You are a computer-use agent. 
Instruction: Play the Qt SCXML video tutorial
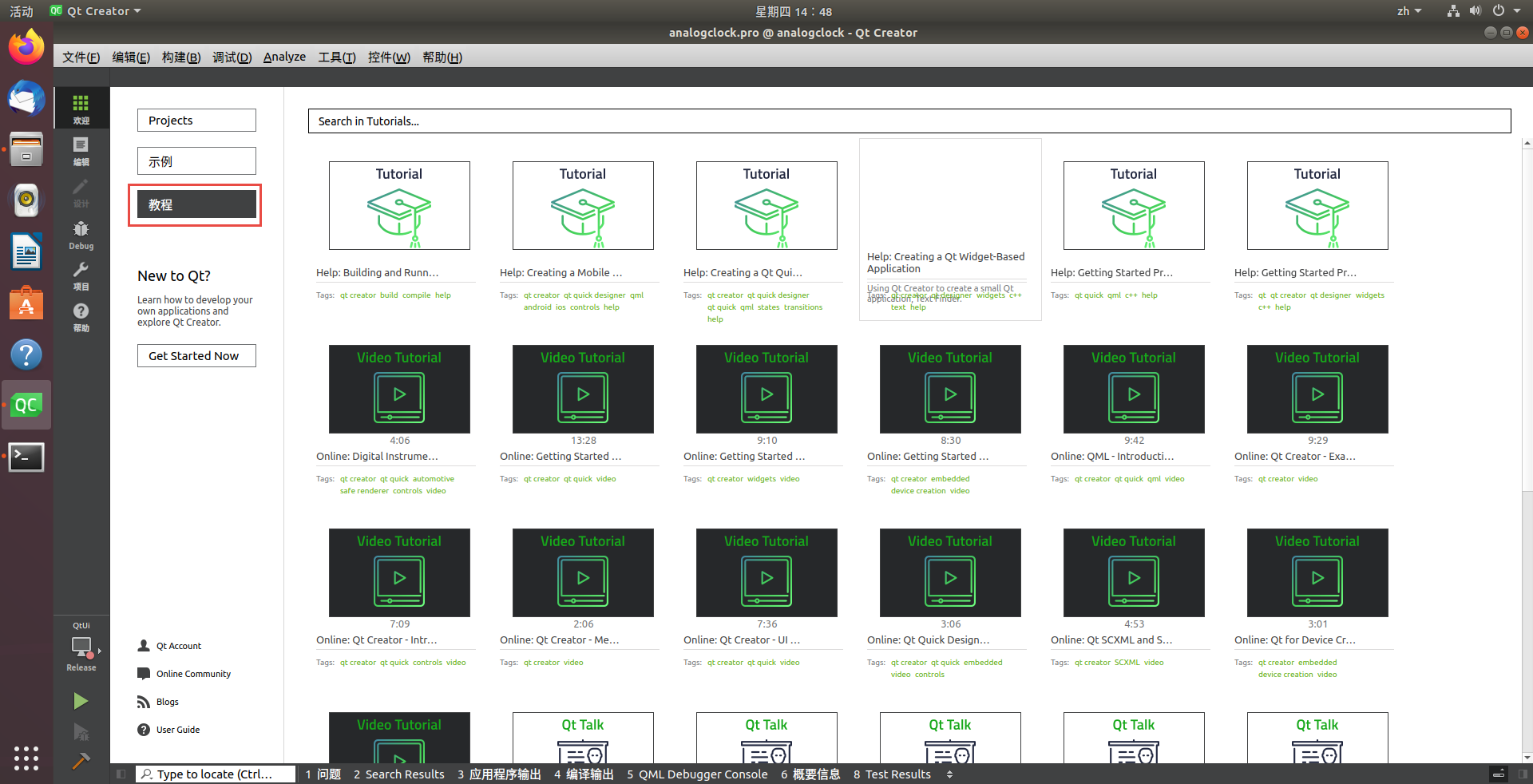[x=1134, y=572]
